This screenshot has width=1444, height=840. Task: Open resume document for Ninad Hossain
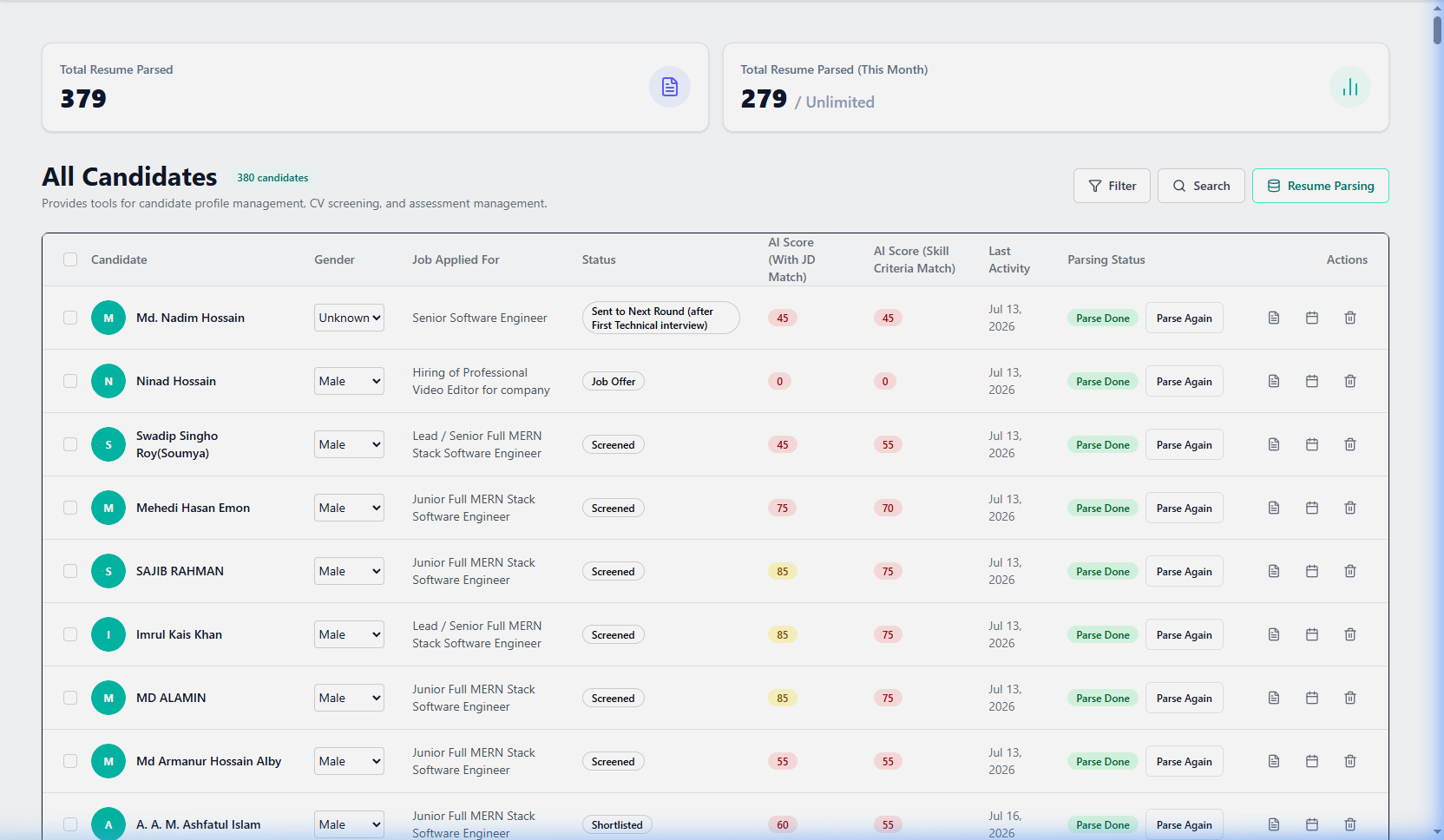coord(1274,381)
